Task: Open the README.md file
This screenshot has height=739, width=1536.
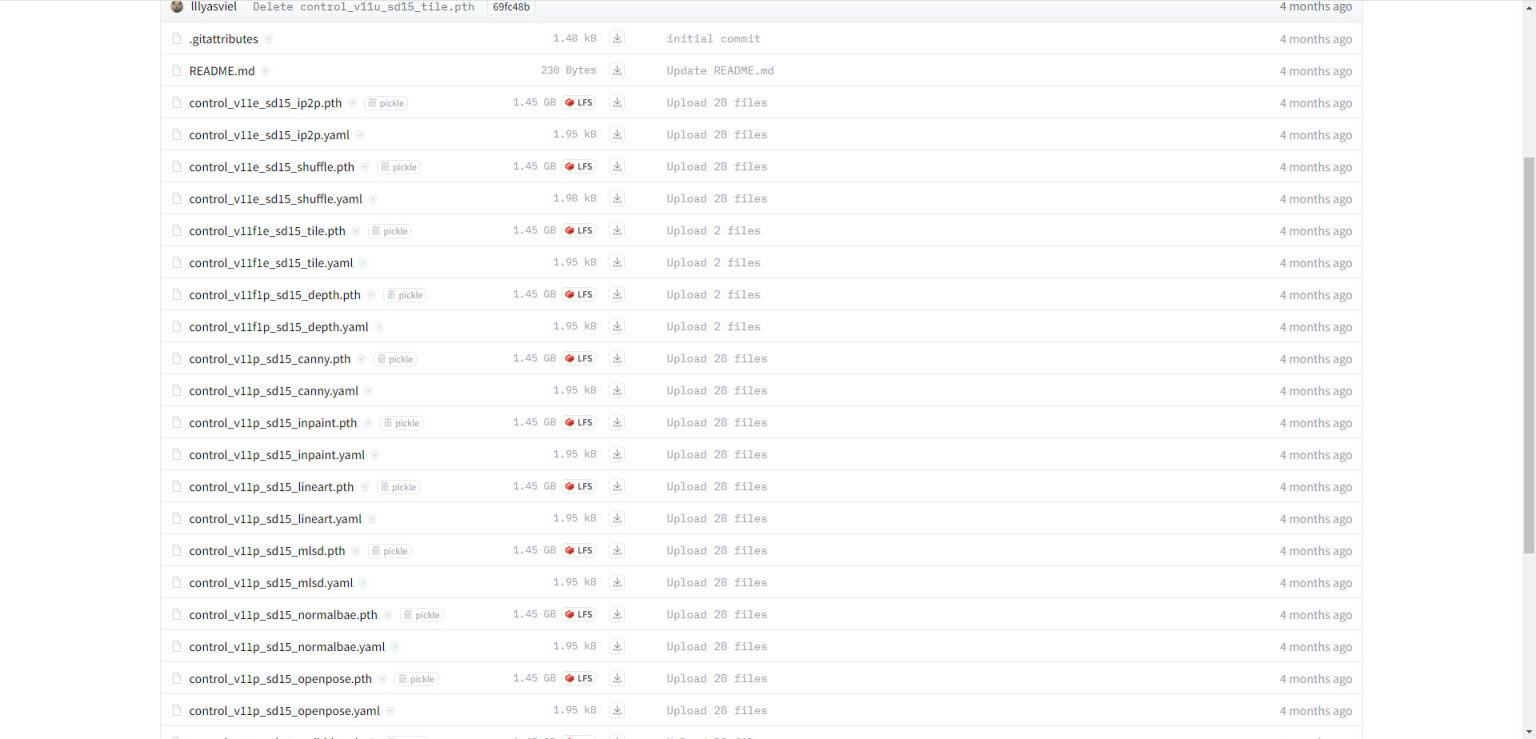Action: pyautogui.click(x=222, y=71)
